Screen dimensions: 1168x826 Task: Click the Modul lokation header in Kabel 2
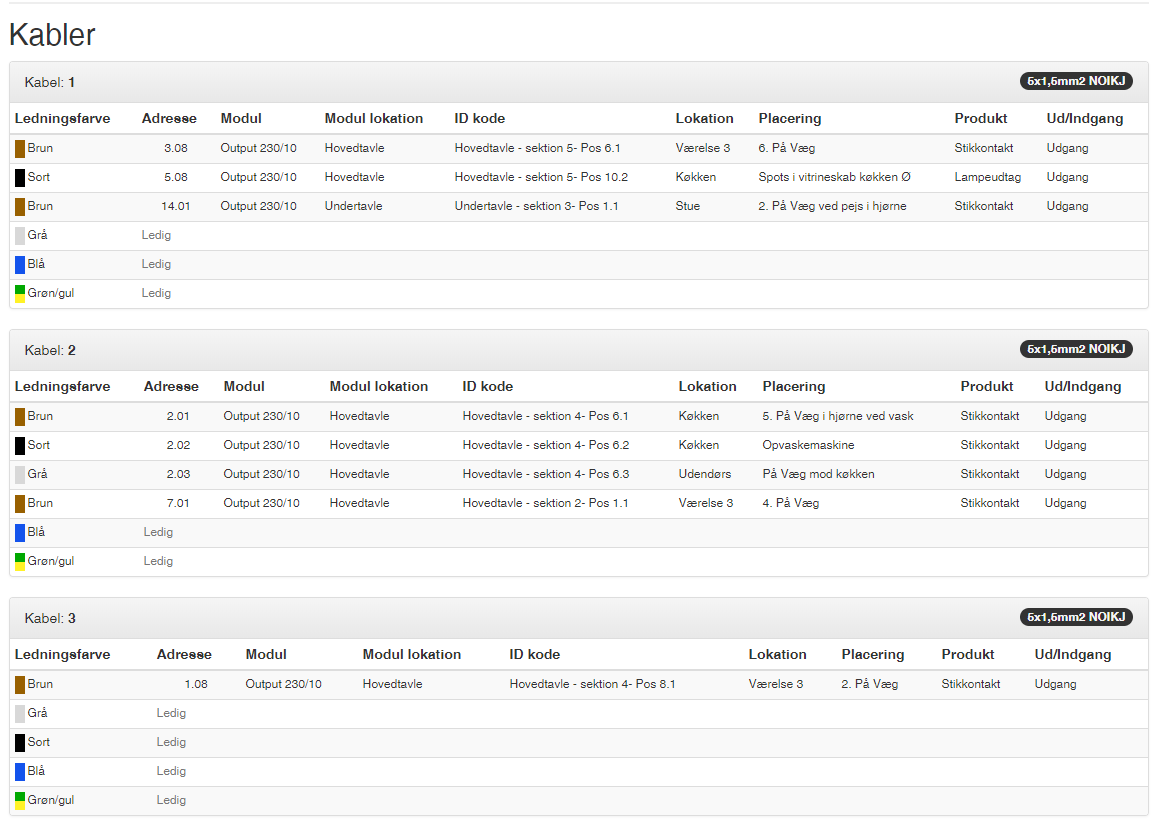pos(378,386)
